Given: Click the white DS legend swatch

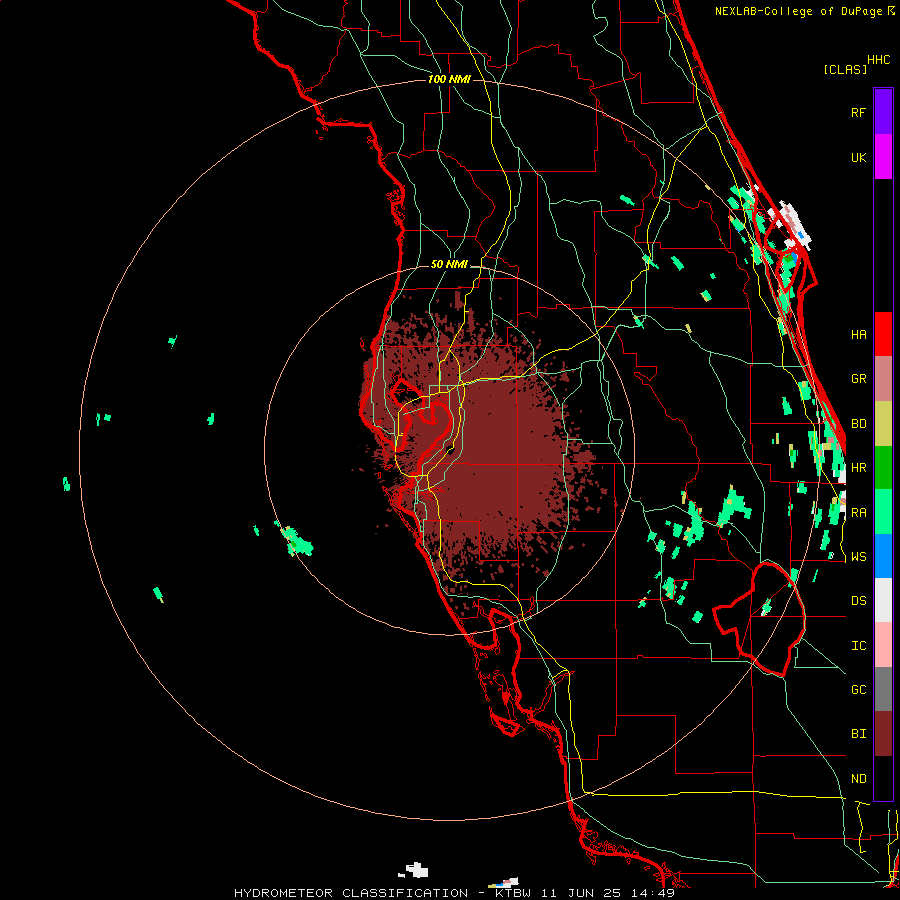Looking at the screenshot, I should (883, 600).
